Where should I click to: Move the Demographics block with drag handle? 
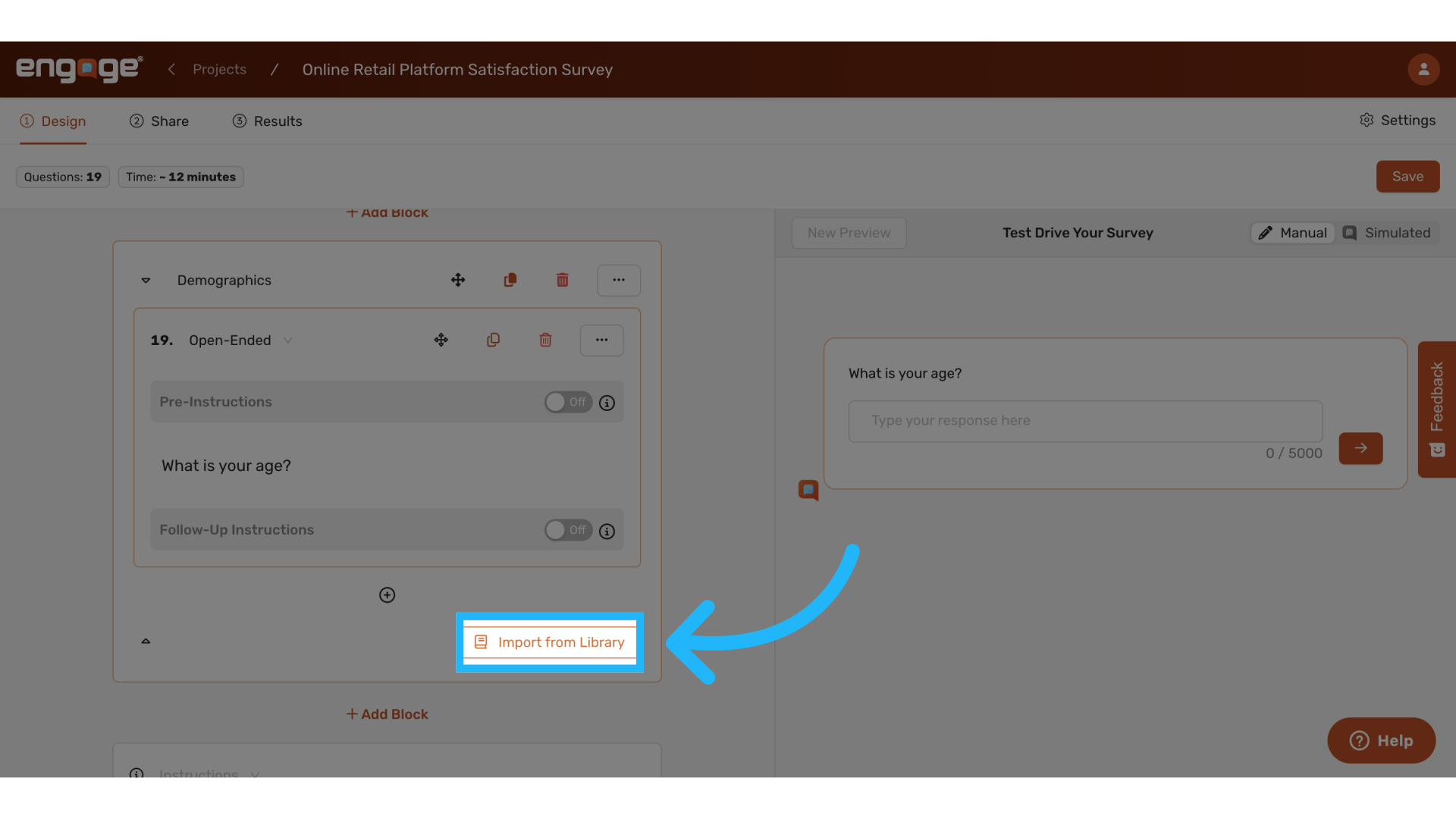pos(458,280)
